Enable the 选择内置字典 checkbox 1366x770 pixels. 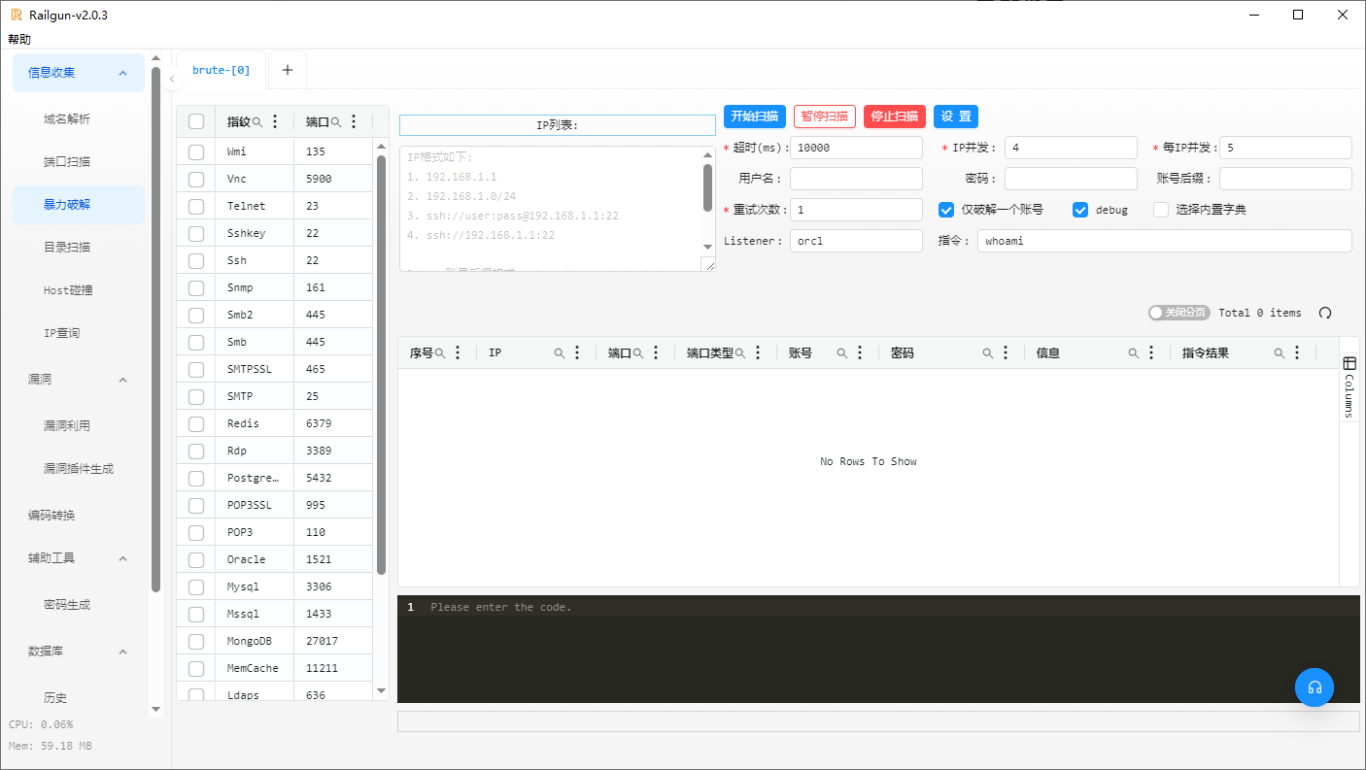pyautogui.click(x=1160, y=210)
